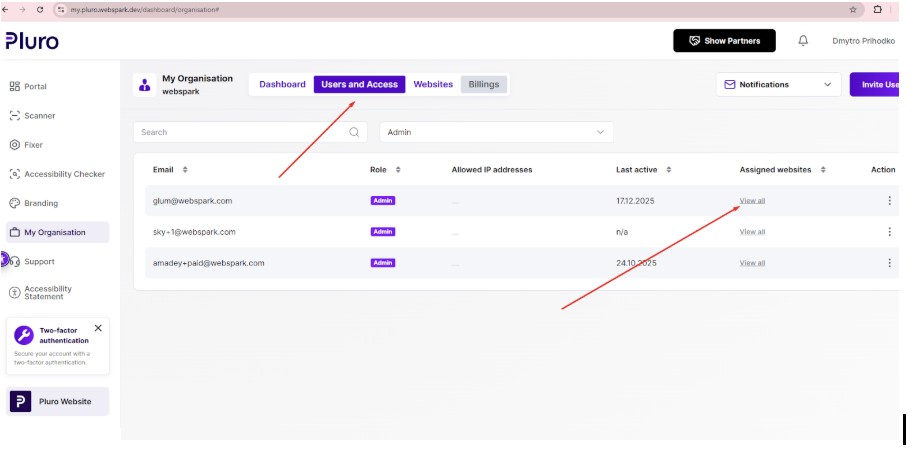Image resolution: width=915 pixels, height=453 pixels.
Task: Click the n/a last active value
Action: coord(622,232)
